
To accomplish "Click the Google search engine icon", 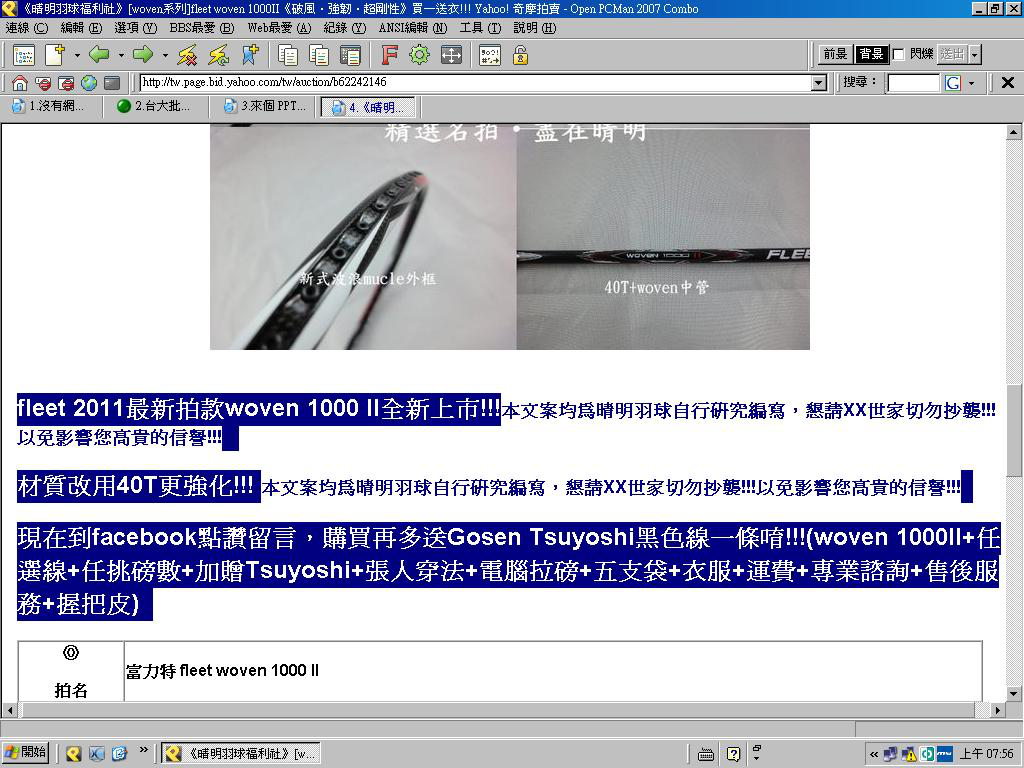I will pyautogui.click(x=953, y=83).
